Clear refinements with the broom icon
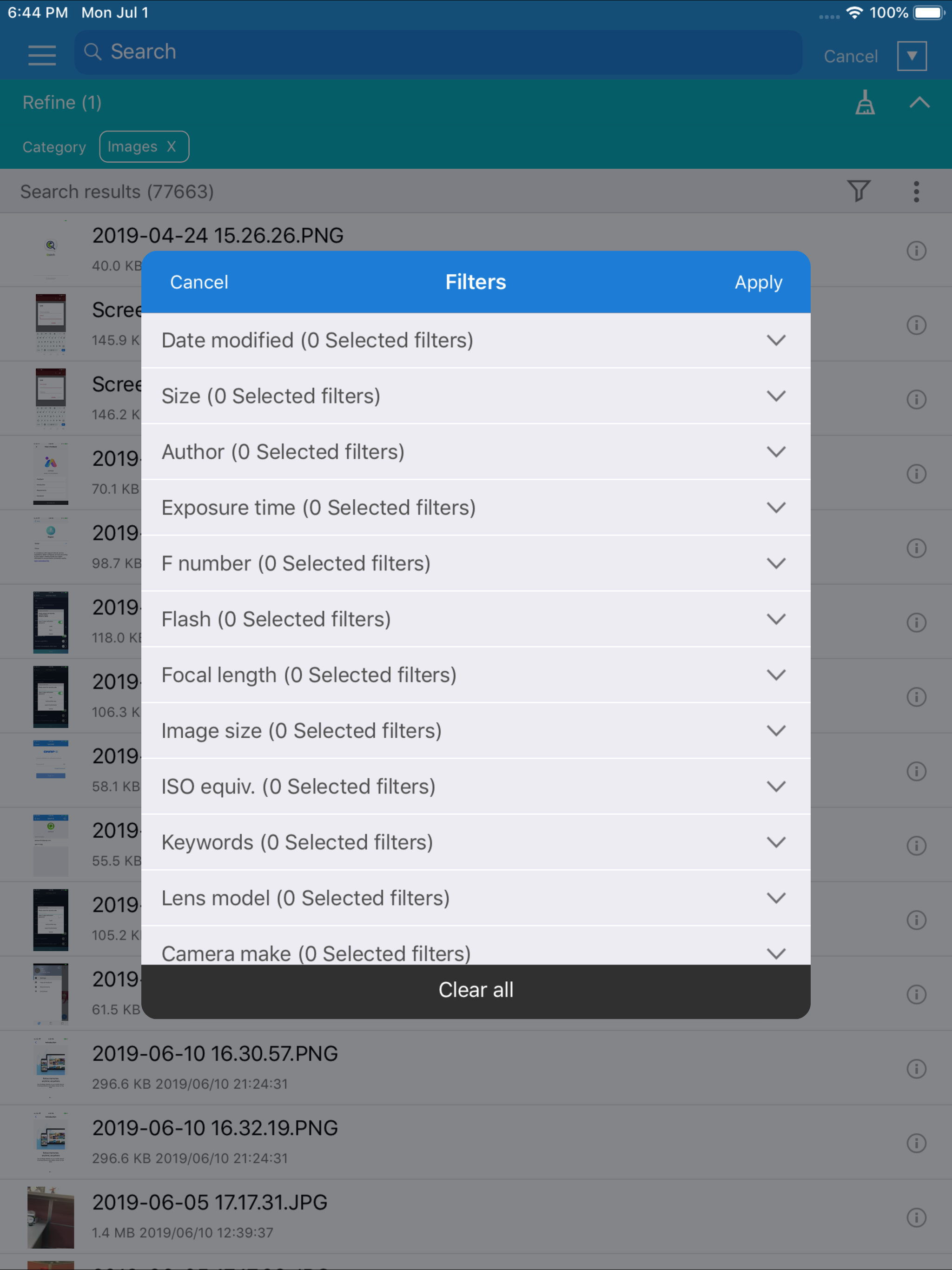This screenshot has height=1270, width=952. [x=865, y=103]
